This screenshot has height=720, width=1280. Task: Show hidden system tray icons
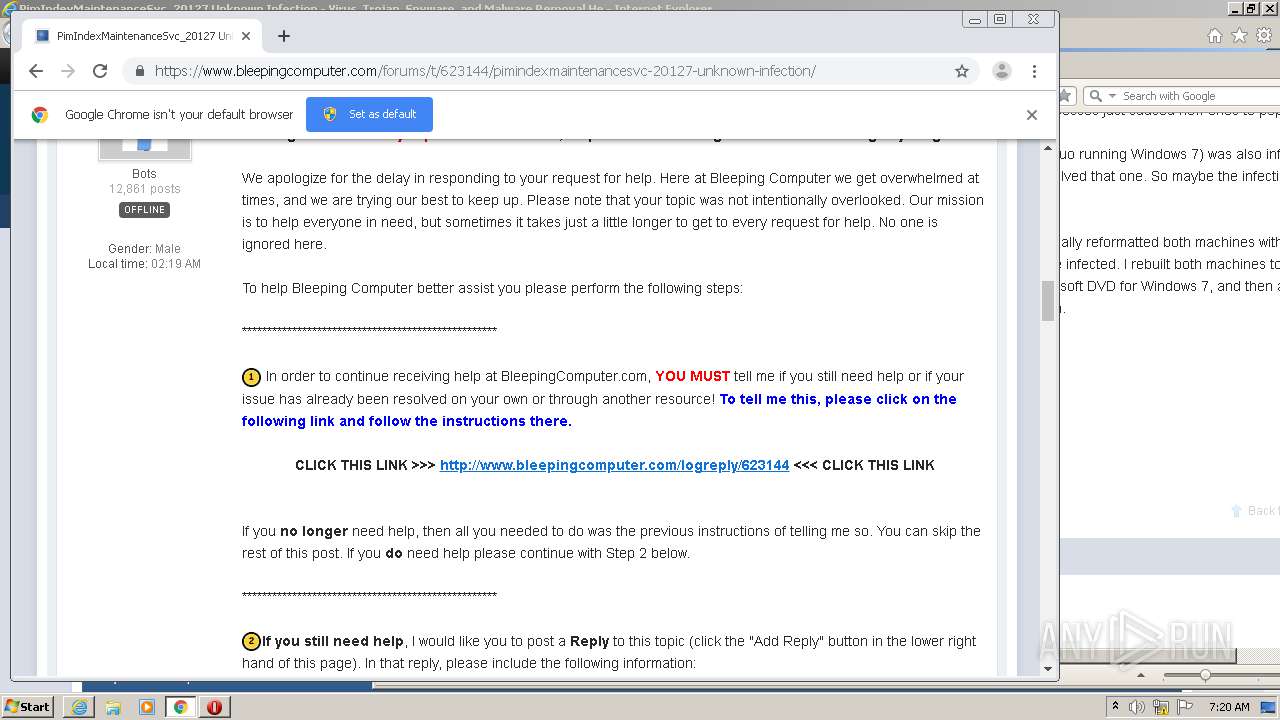[x=1116, y=707]
